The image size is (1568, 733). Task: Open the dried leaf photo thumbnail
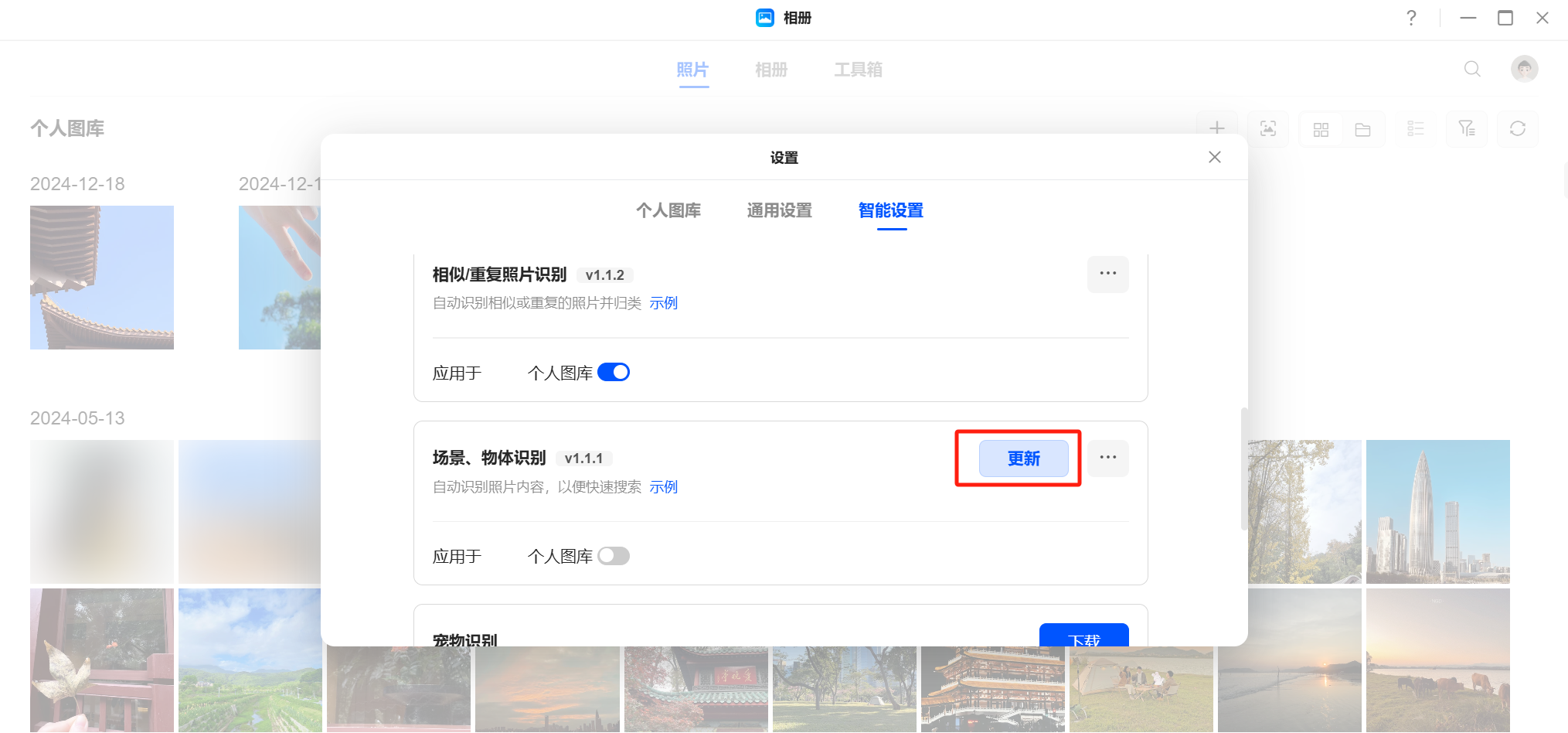102,660
